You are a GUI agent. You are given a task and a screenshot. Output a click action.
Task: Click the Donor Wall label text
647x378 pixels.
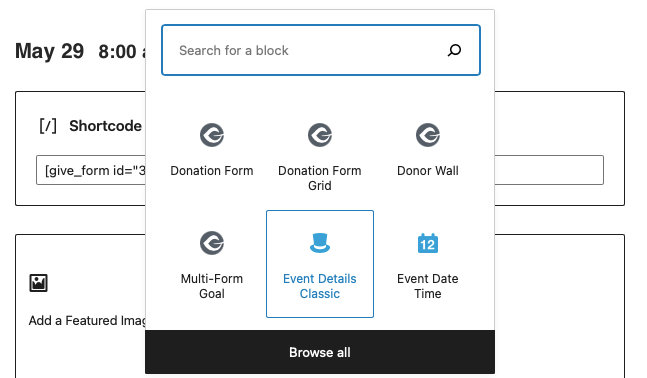point(427,171)
